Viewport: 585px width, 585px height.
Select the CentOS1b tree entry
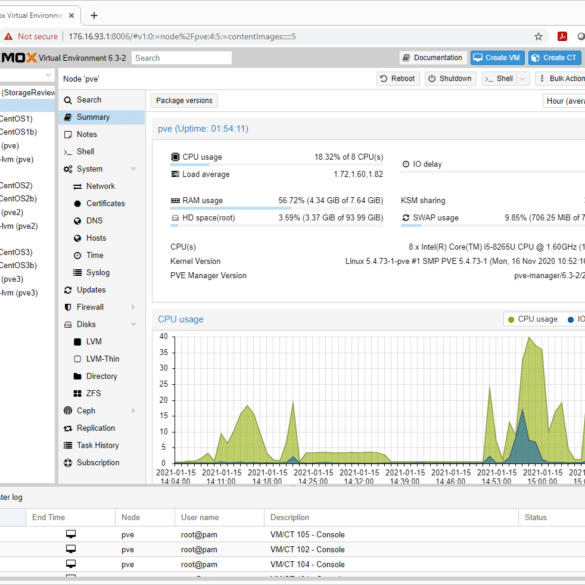pos(18,132)
